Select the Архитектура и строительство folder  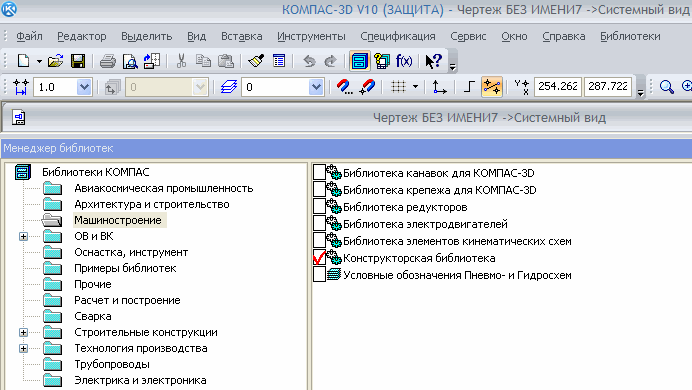(152, 204)
